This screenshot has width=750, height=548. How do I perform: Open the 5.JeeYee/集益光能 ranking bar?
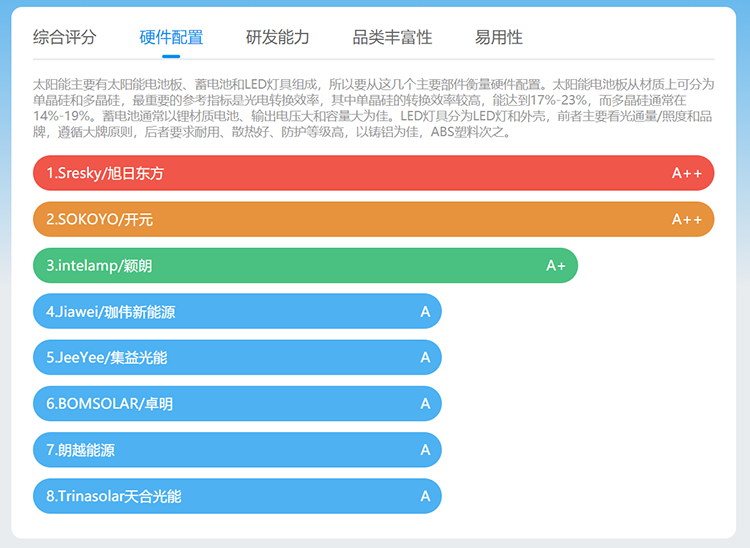point(237,358)
